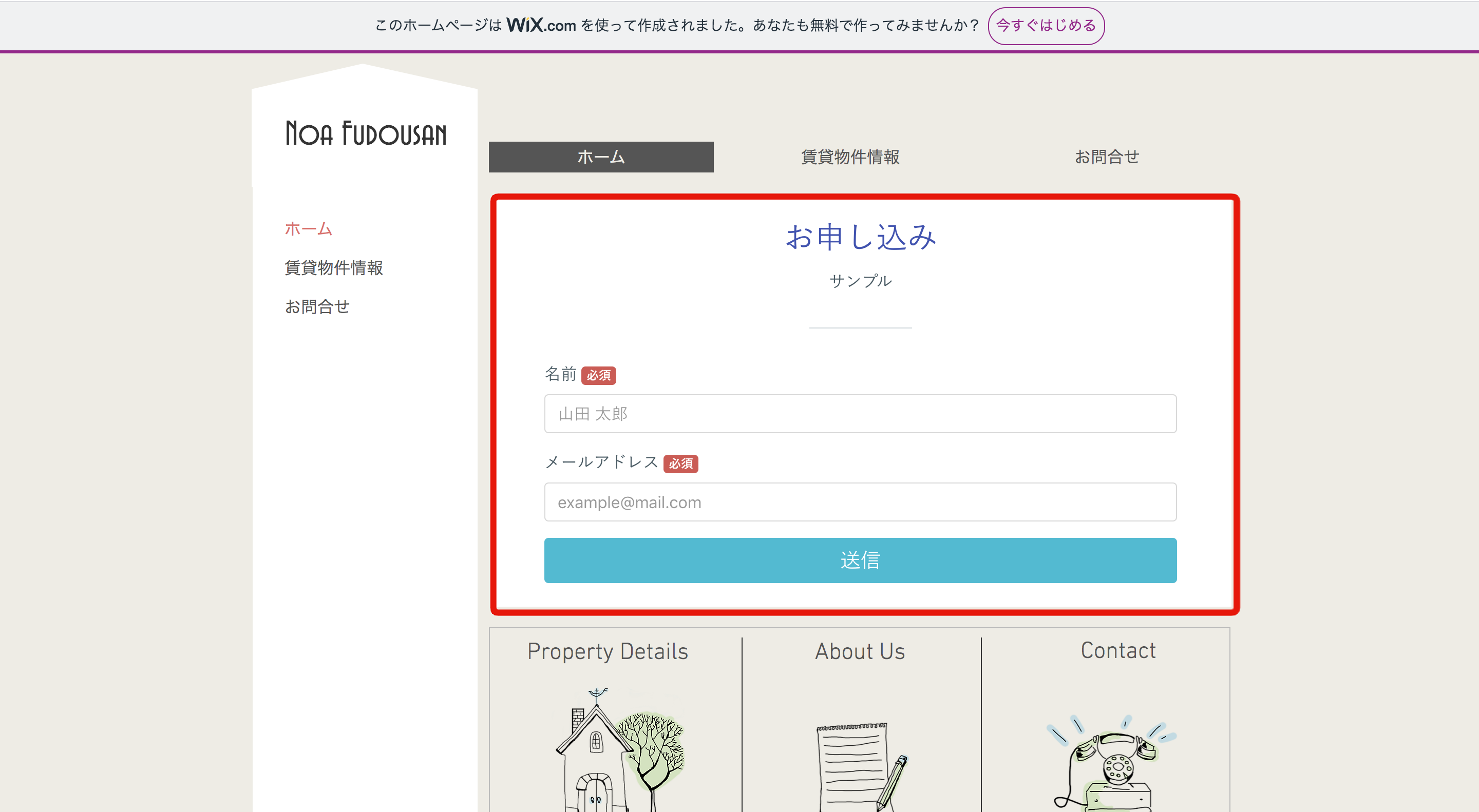Click the 必須 badge next to 名前
The height and width of the screenshot is (812, 1479).
pos(598,375)
